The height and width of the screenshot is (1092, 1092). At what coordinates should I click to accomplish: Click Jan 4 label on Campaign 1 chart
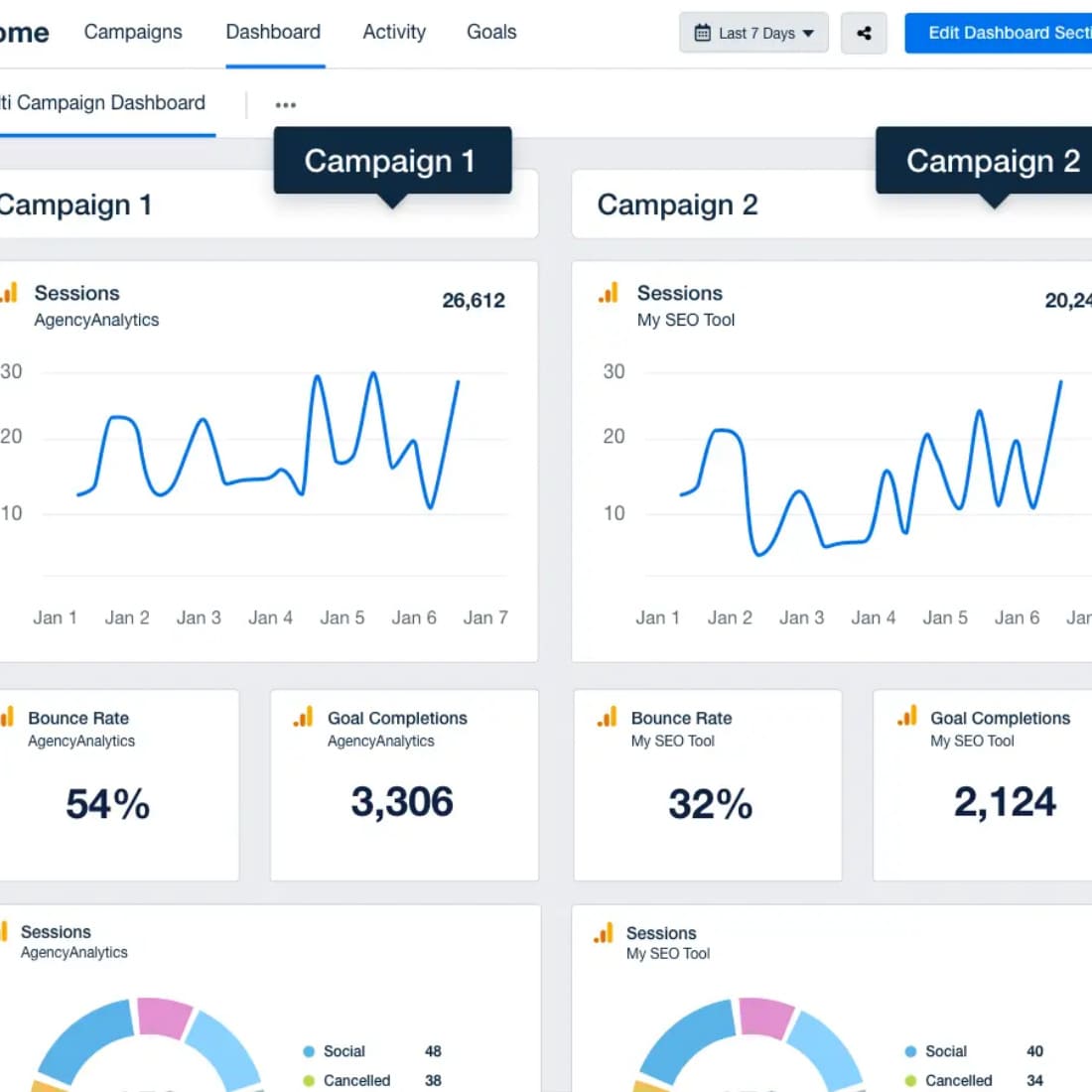click(270, 617)
